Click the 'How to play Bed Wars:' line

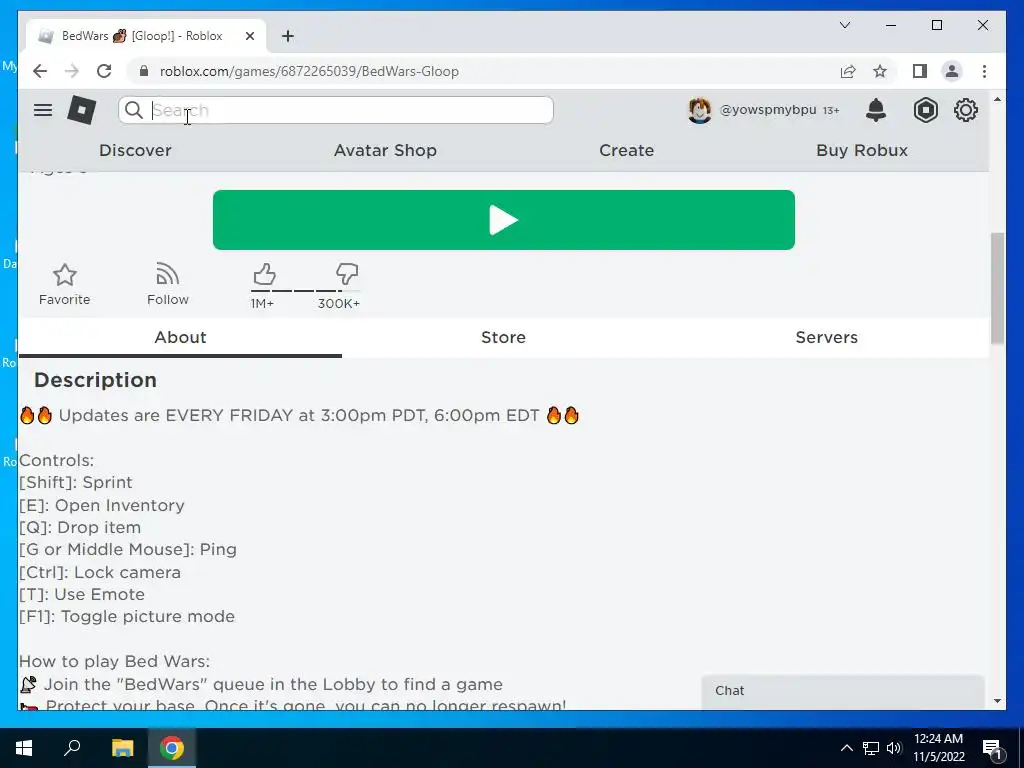tap(114, 662)
